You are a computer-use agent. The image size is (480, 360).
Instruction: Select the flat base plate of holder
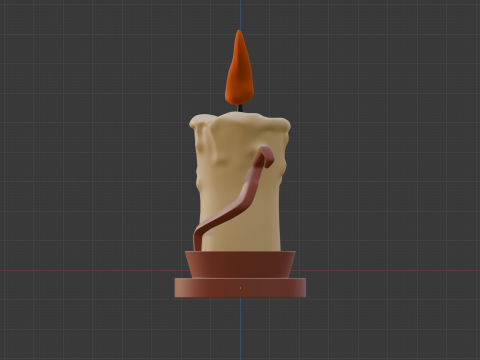coord(240,288)
